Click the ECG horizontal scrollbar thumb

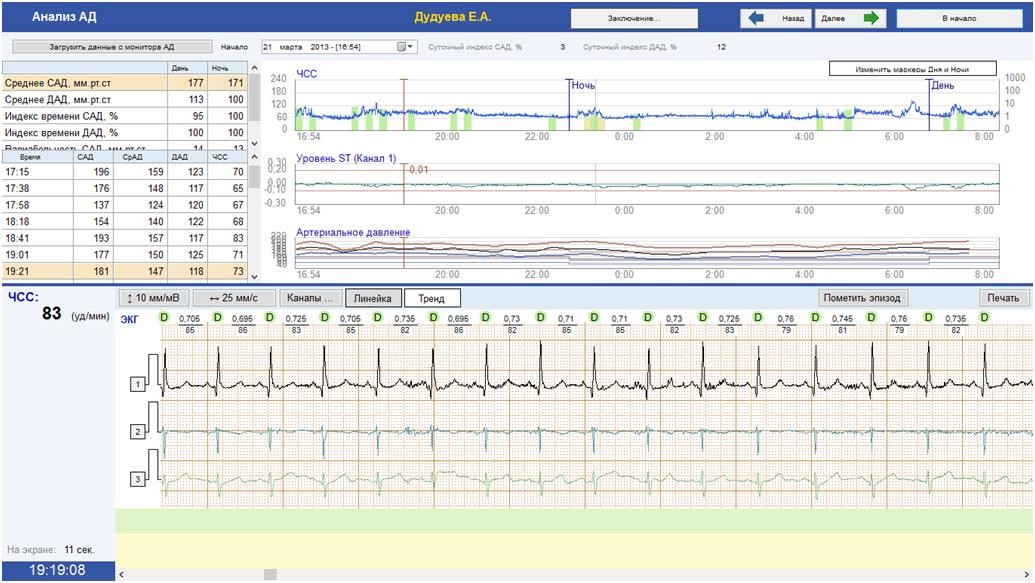(x=270, y=575)
